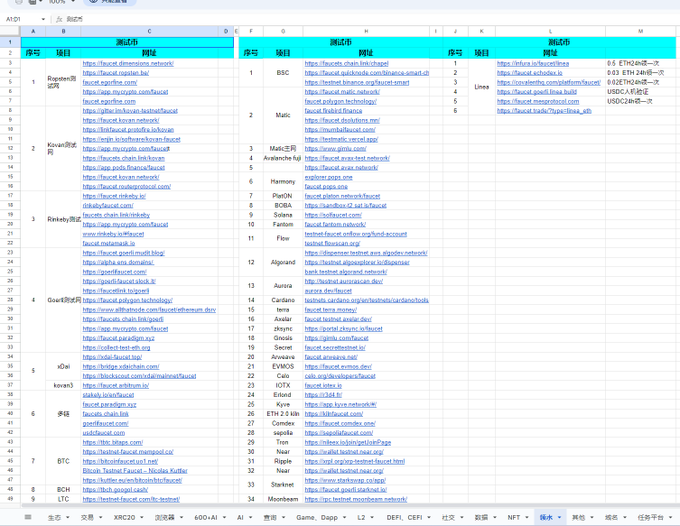680x526 pixels.
Task: Open the dropdown arrow on 领水 tab
Action: 559,517
